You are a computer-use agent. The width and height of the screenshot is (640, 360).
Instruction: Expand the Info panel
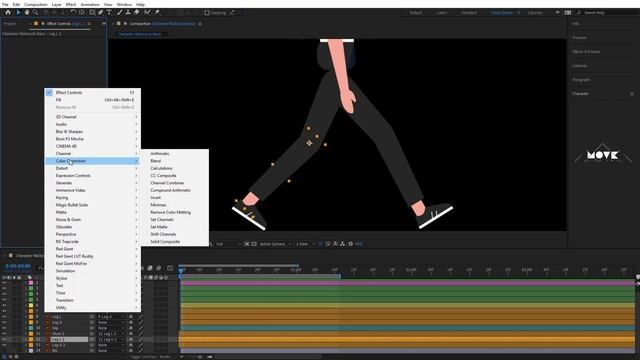[x=576, y=24]
